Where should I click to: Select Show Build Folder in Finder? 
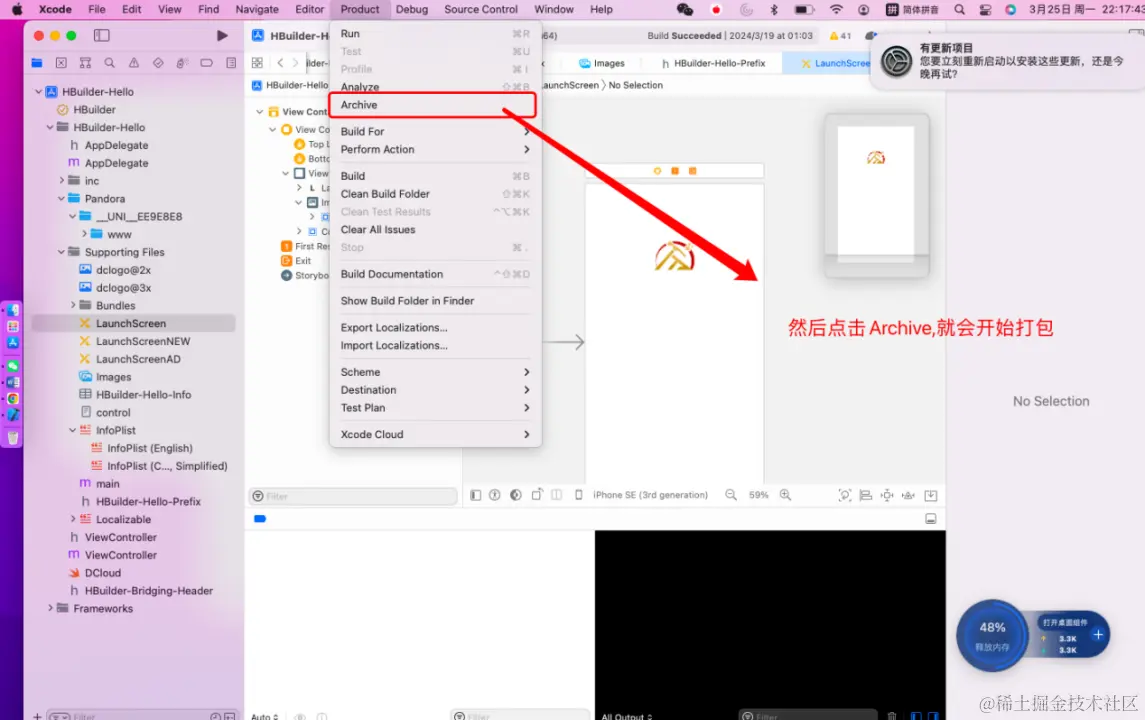click(434, 301)
